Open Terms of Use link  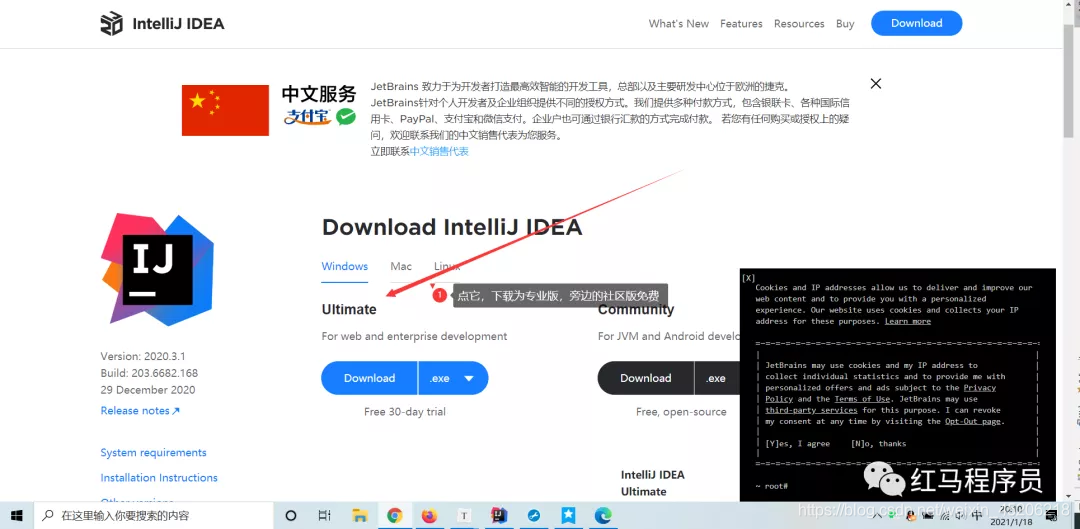862,399
